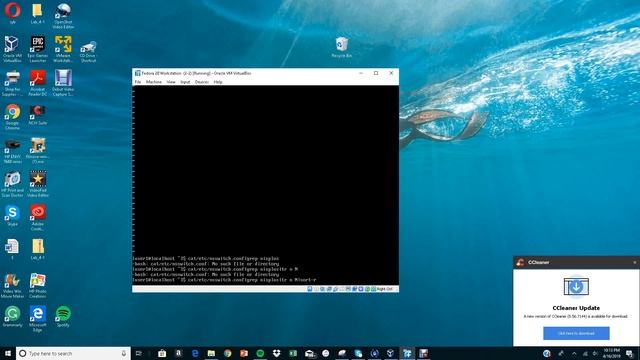Click the 'Type here to search' taskbar box
Image resolution: width=640 pixels, height=360 pixels.
coord(73,353)
